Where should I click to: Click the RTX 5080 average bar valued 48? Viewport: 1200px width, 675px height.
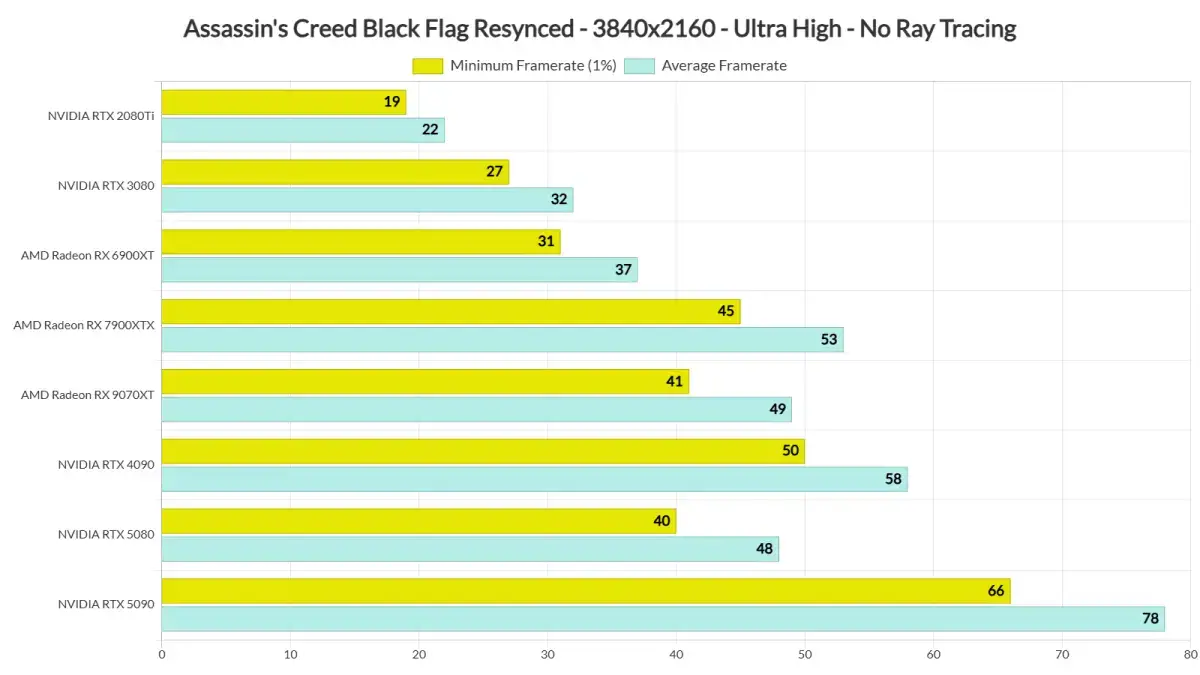click(x=470, y=549)
